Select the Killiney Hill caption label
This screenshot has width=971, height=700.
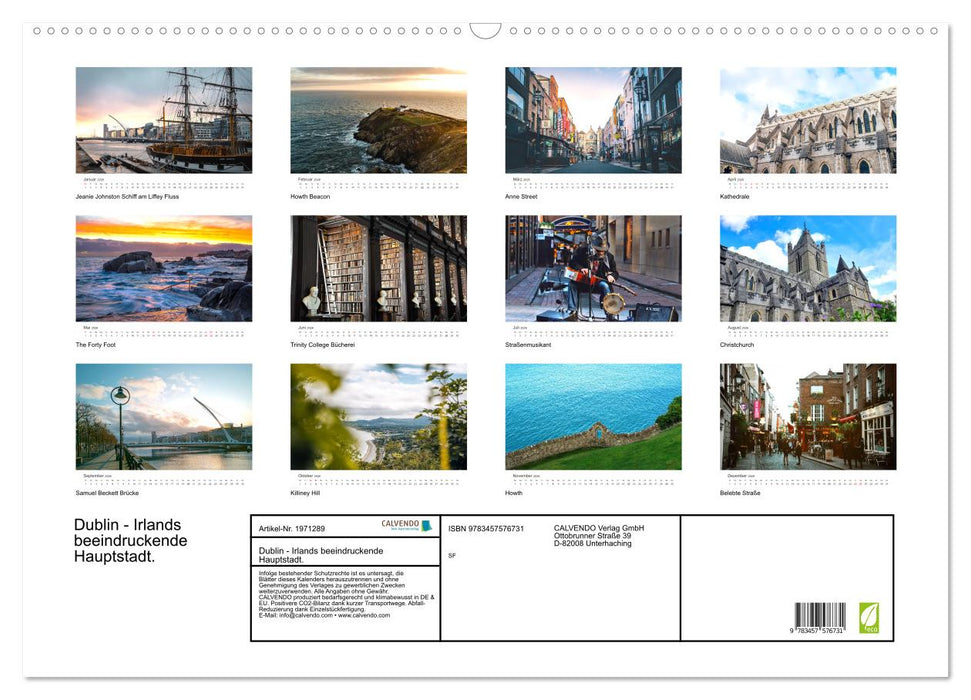(x=303, y=493)
